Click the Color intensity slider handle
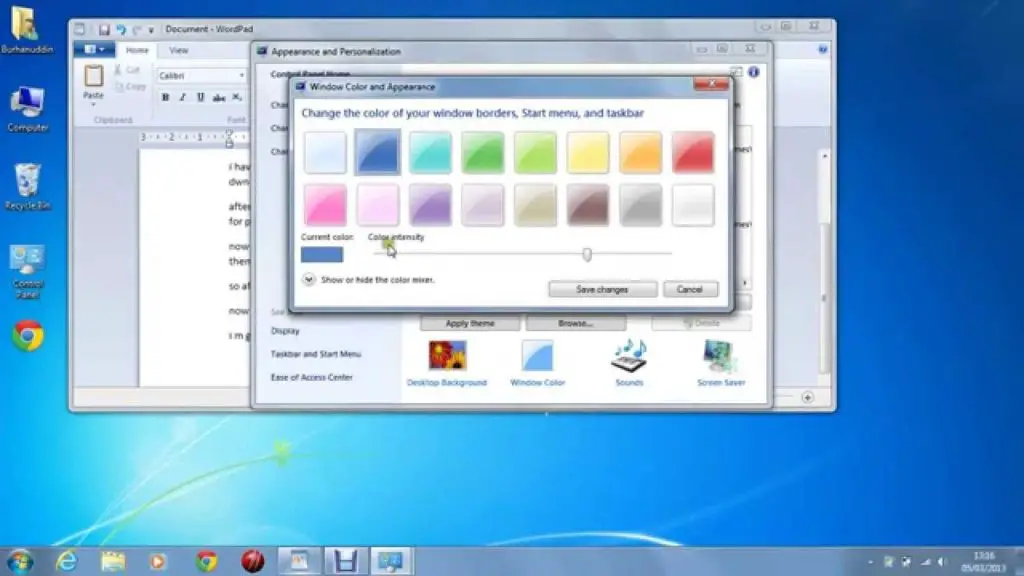The width and height of the screenshot is (1024, 576). [587, 254]
